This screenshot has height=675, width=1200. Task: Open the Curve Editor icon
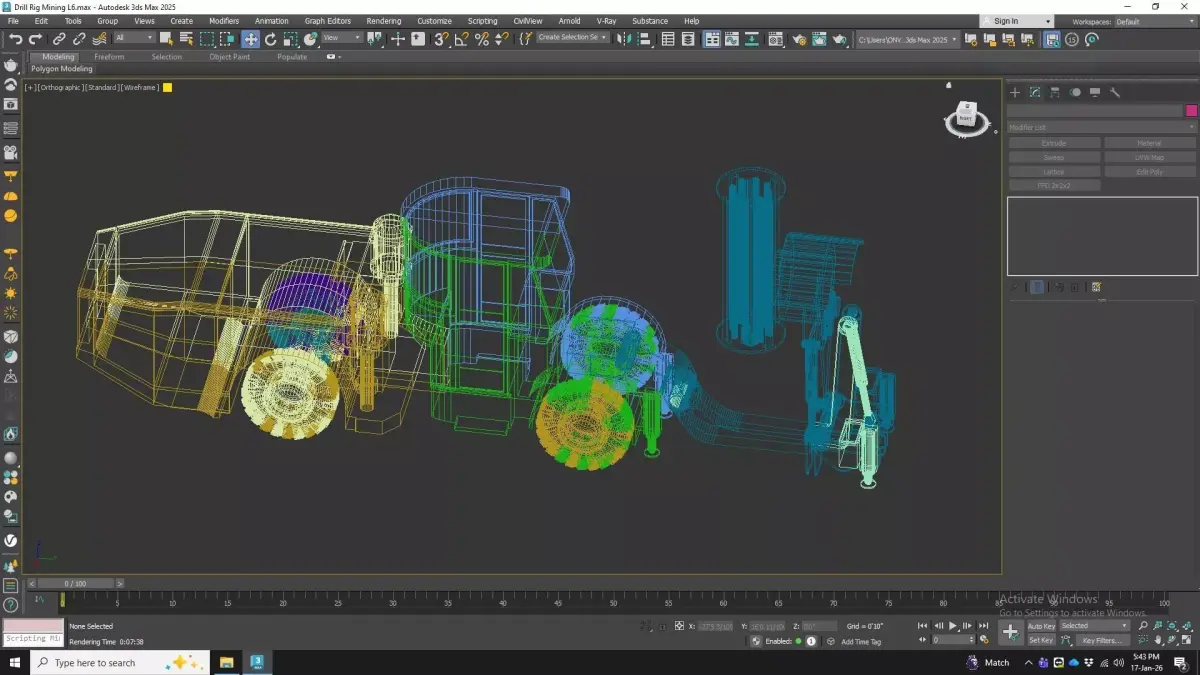coord(731,39)
